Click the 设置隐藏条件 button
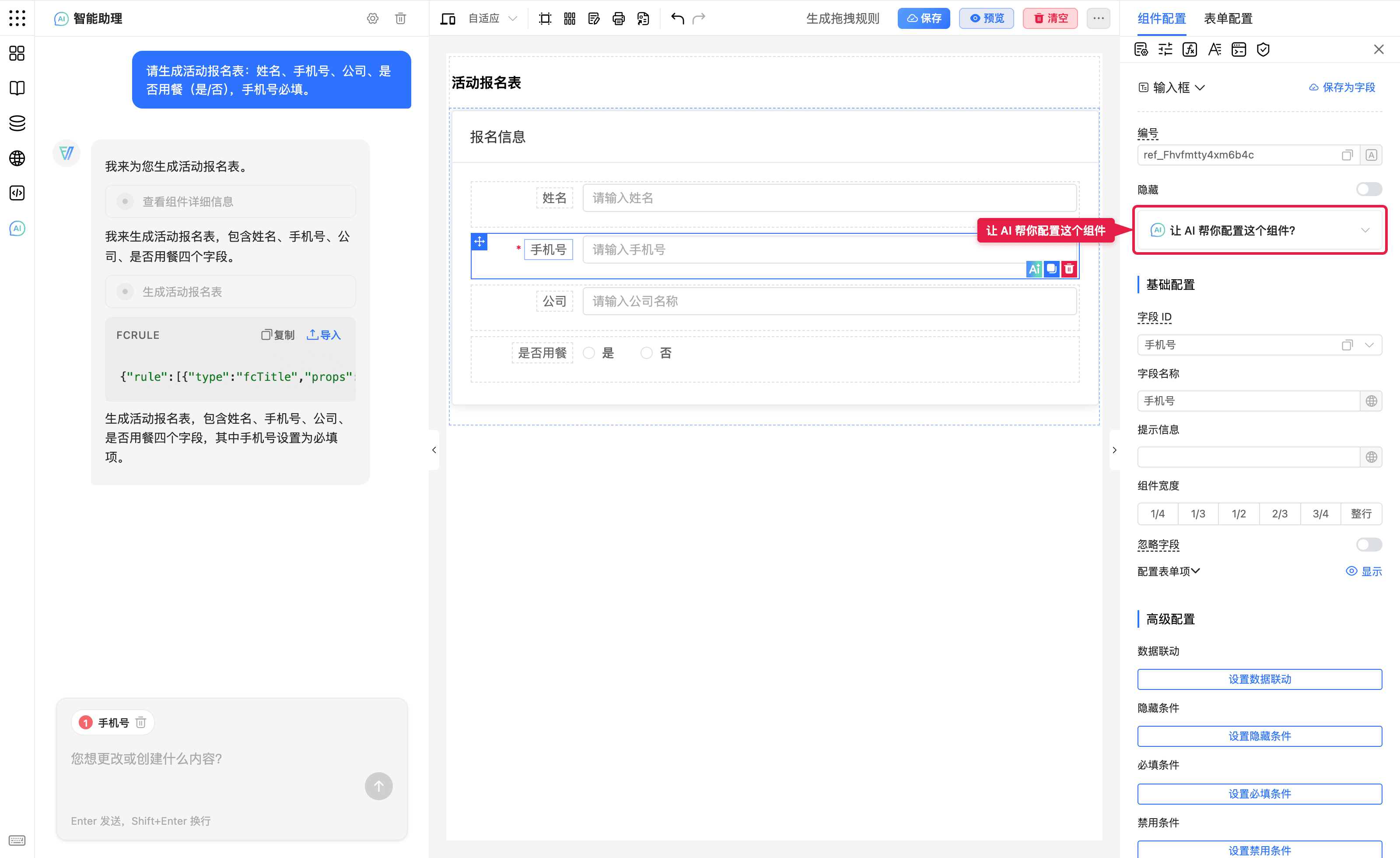The height and width of the screenshot is (858, 1400). click(x=1260, y=736)
